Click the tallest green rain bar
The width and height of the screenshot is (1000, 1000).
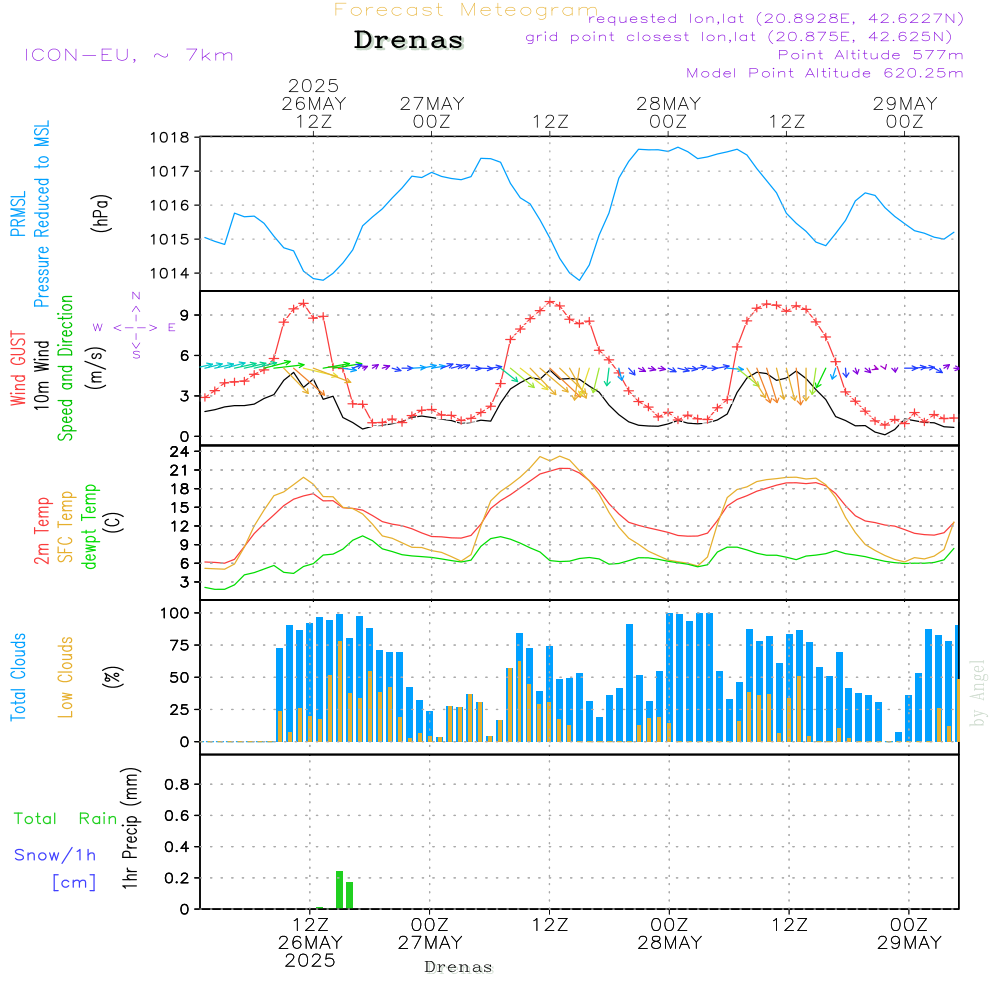(339, 890)
